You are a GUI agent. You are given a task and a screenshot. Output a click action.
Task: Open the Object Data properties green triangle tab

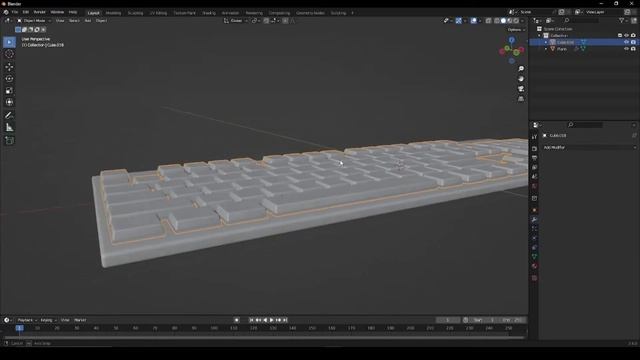(534, 257)
